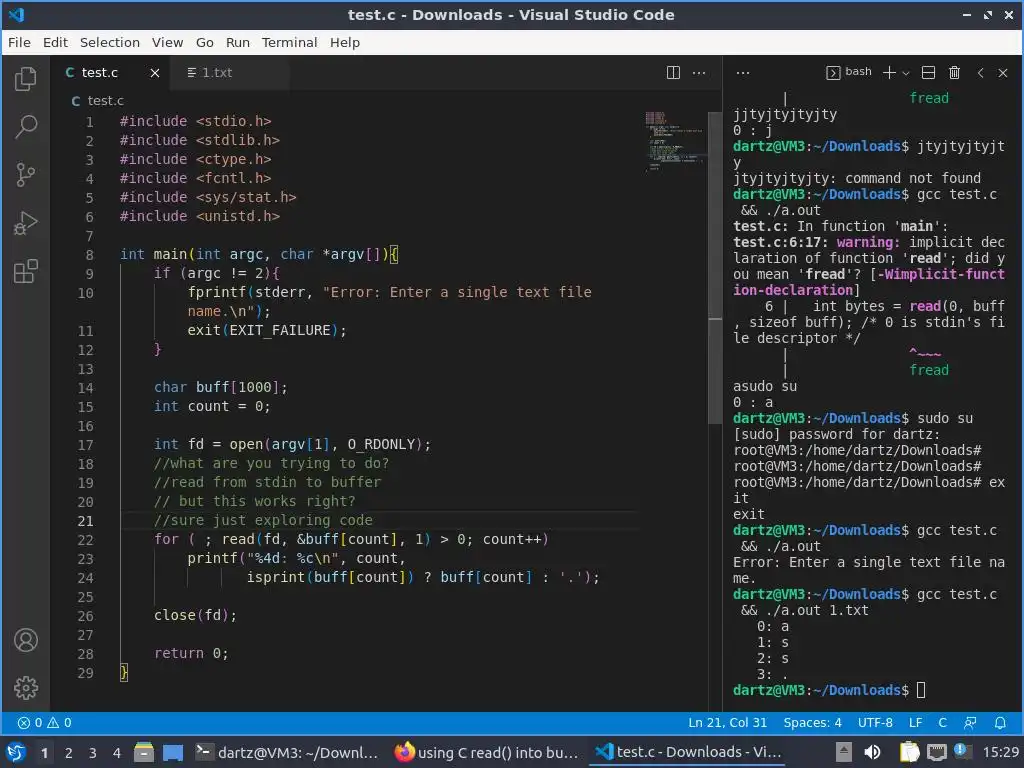Viewport: 1024px width, 768px height.
Task: Open the Help menu
Action: (345, 42)
